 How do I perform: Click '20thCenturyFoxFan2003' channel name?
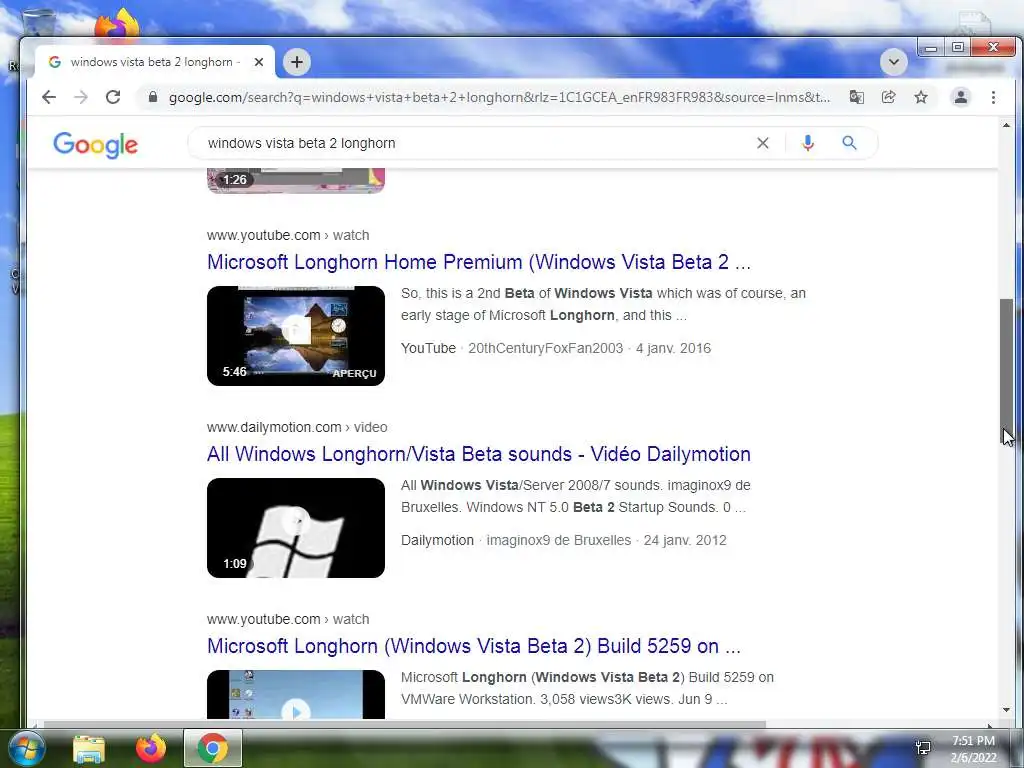[545, 348]
